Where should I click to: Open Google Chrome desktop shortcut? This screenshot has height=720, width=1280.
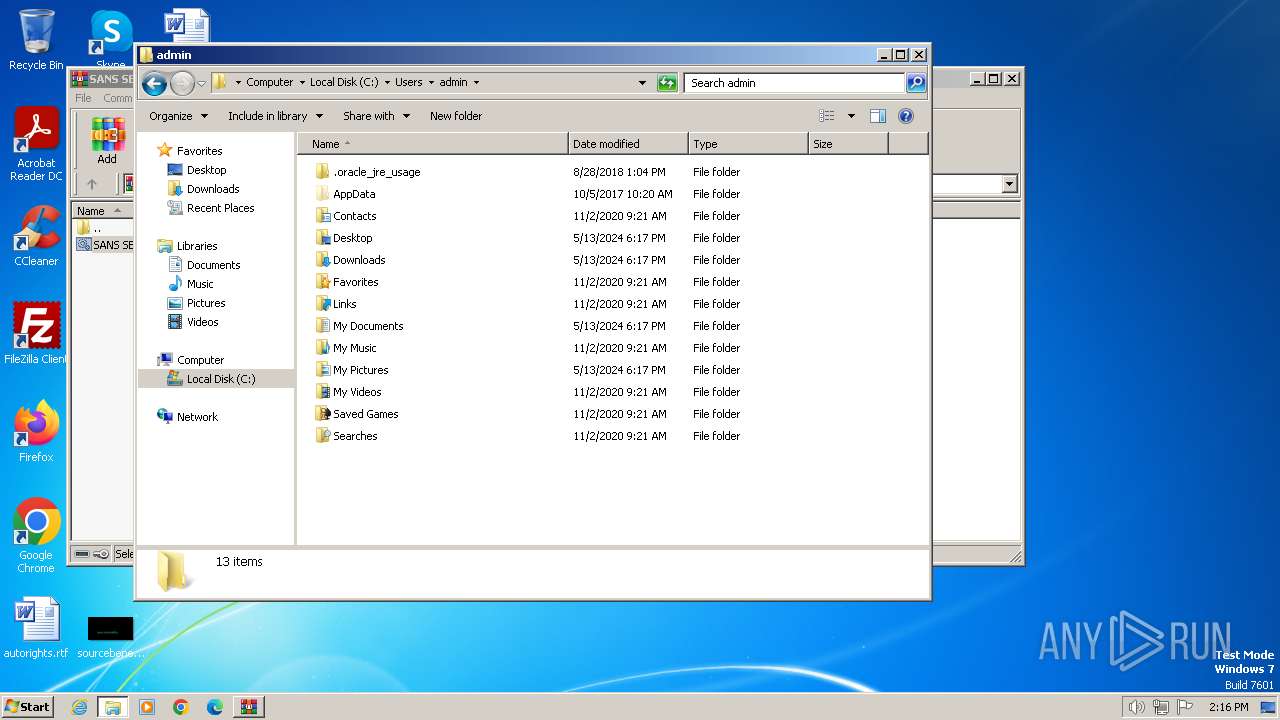point(36,536)
